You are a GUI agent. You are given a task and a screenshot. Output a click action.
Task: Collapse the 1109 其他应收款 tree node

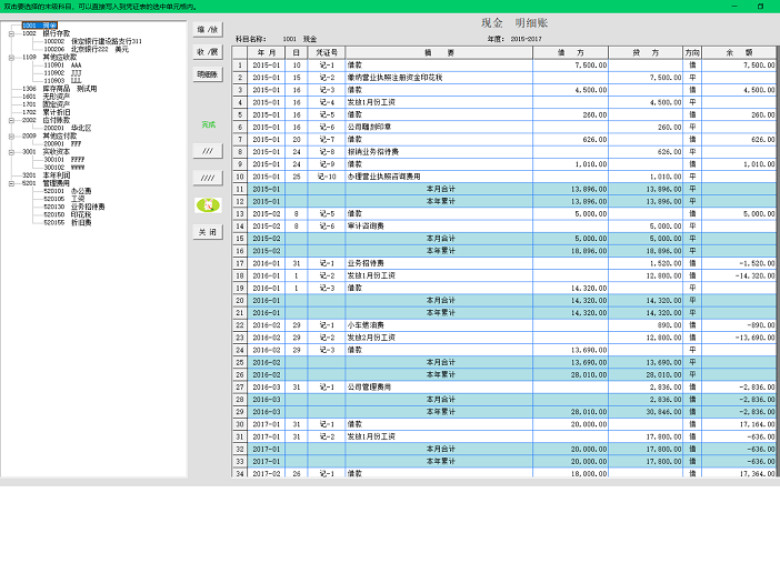click(11, 57)
